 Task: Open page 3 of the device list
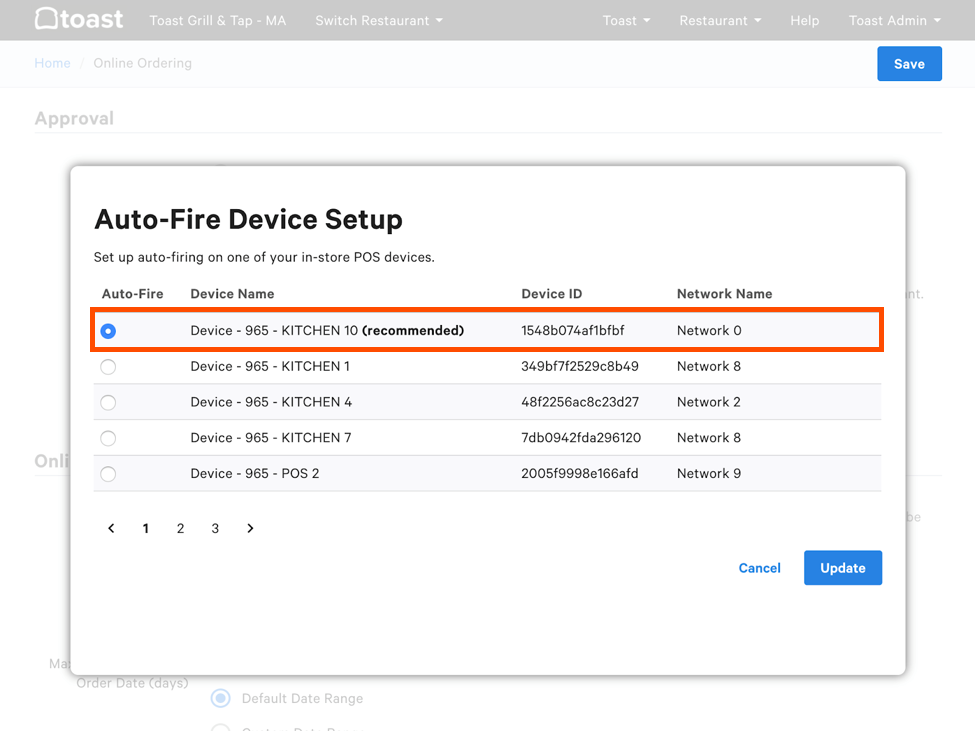coord(215,528)
